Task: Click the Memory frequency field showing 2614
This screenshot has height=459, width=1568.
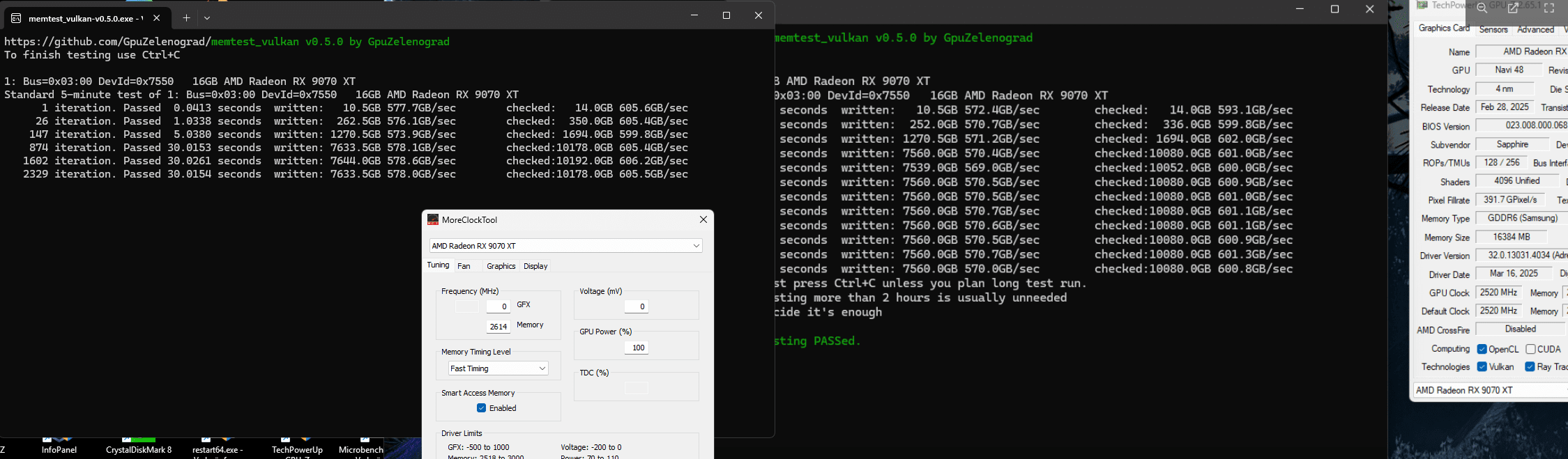Action: point(498,326)
